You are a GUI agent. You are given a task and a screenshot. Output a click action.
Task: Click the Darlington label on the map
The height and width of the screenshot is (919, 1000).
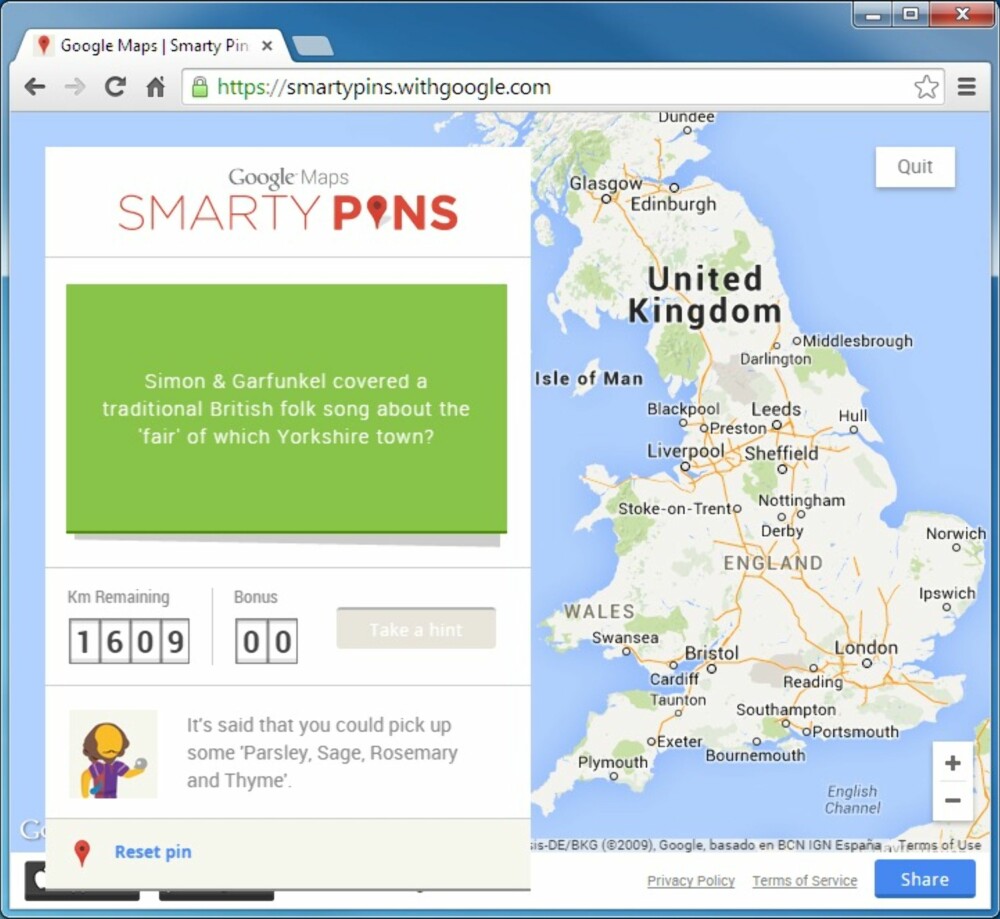[776, 359]
